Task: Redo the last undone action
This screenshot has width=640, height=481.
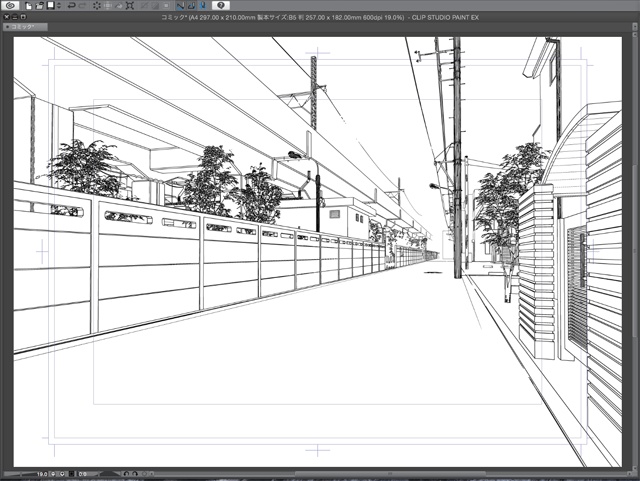Action: pyautogui.click(x=83, y=5)
